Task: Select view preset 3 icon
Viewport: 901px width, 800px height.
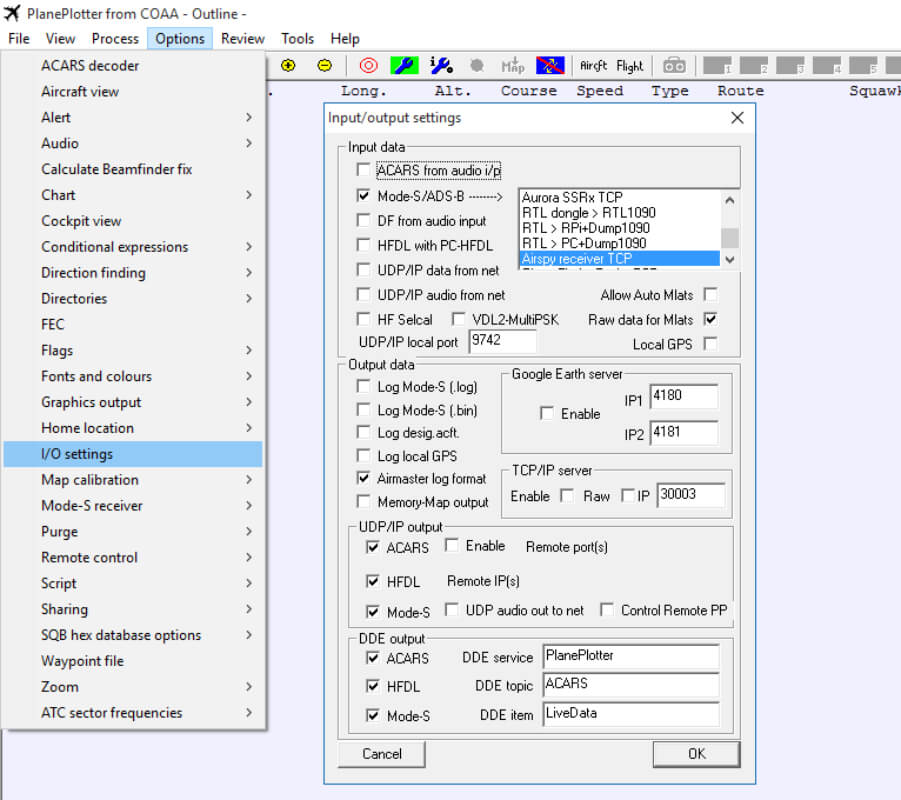Action: (x=790, y=66)
